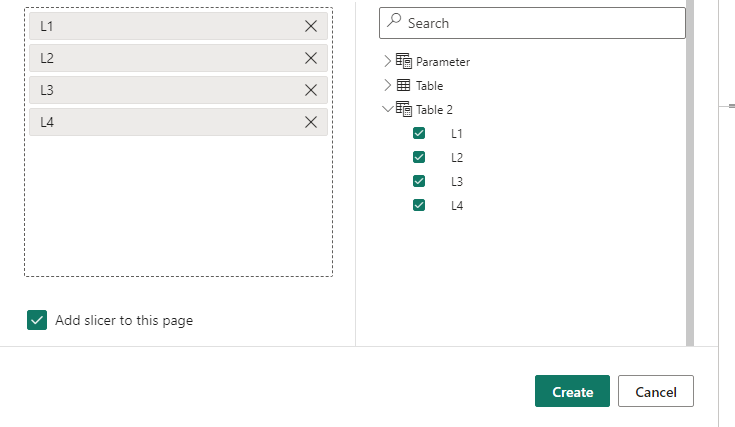Click the Add slicer to this page label
Screen dimensions: 735x427
click(124, 321)
